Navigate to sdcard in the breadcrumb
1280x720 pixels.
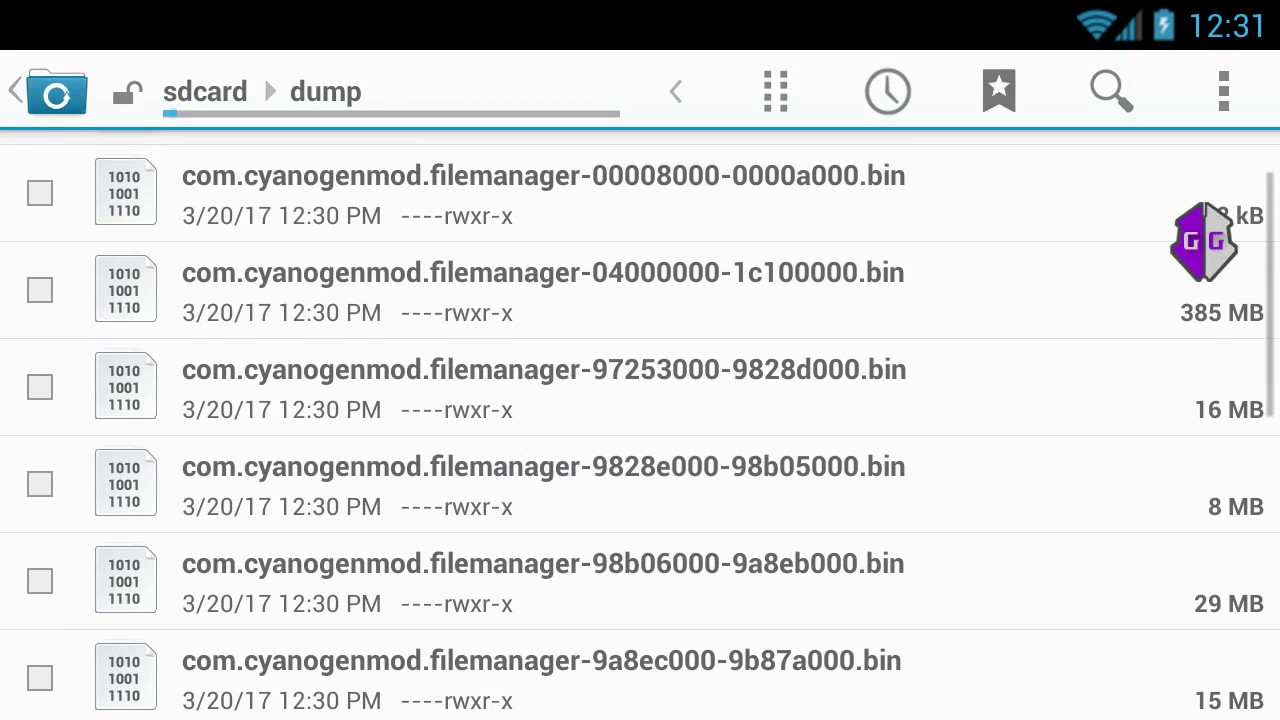(x=205, y=92)
